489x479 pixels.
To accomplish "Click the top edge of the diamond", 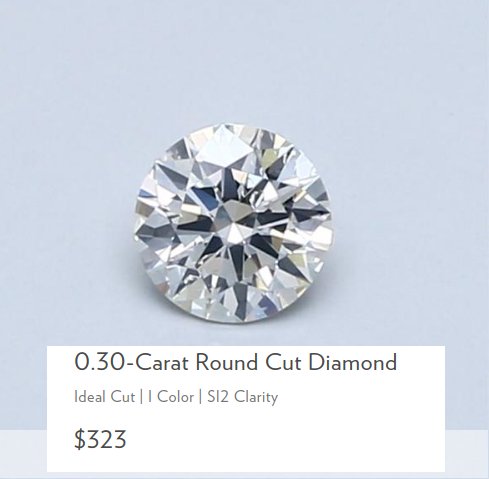I will point(233,126).
